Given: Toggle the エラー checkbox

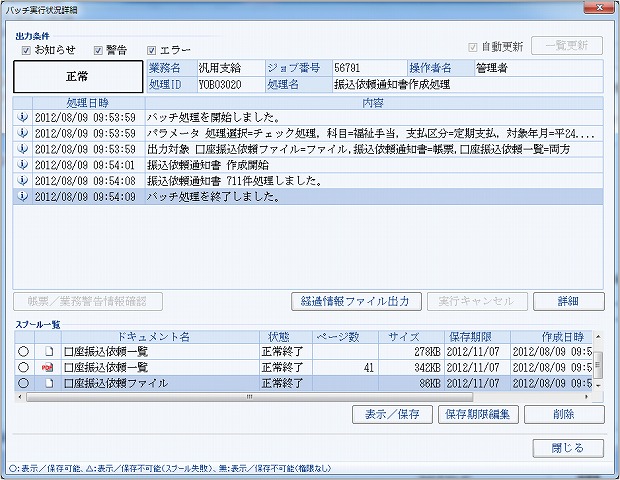Looking at the screenshot, I should [x=152, y=50].
